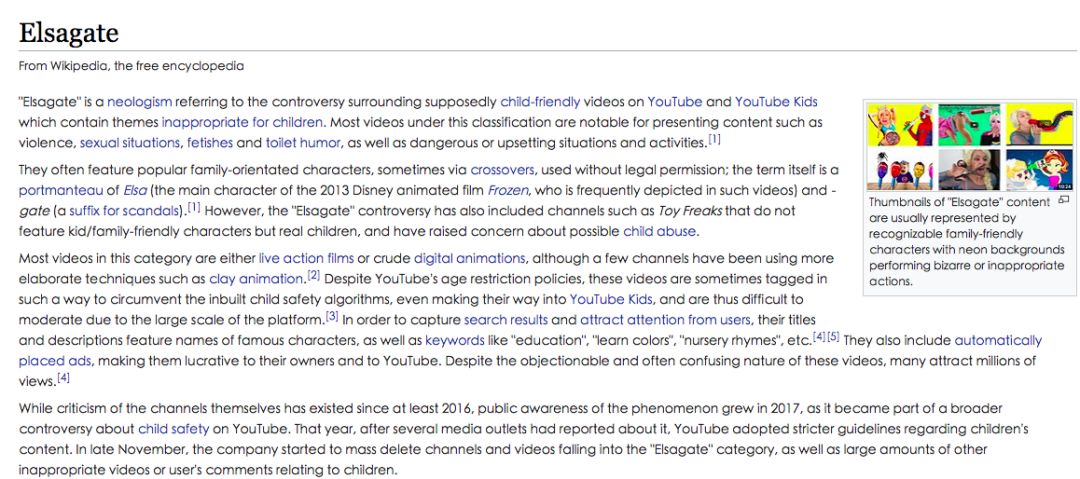Click the 'toilet humor' link
This screenshot has height=479, width=1080.
pos(304,142)
